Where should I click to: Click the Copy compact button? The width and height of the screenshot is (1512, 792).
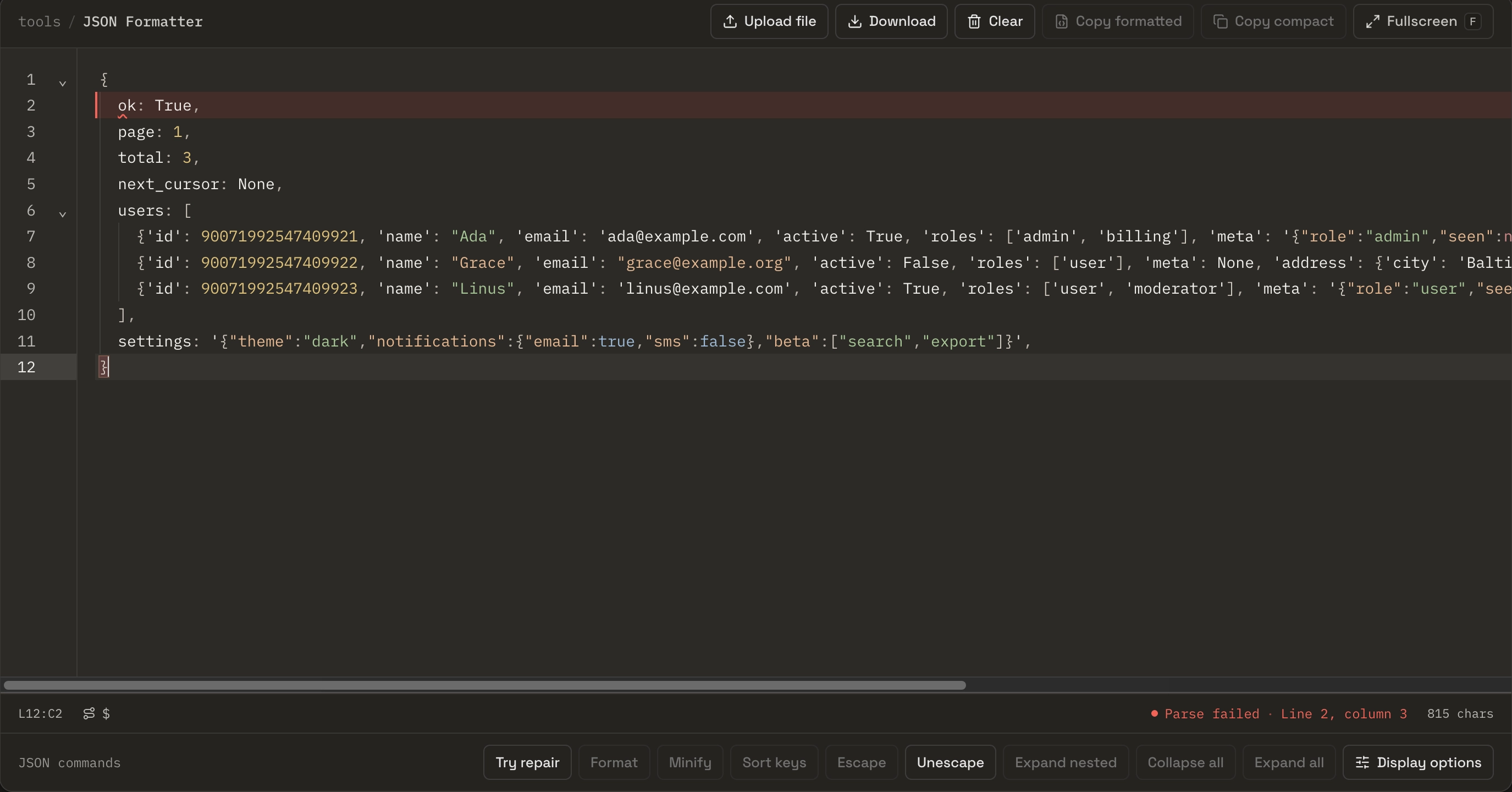pos(1273,21)
